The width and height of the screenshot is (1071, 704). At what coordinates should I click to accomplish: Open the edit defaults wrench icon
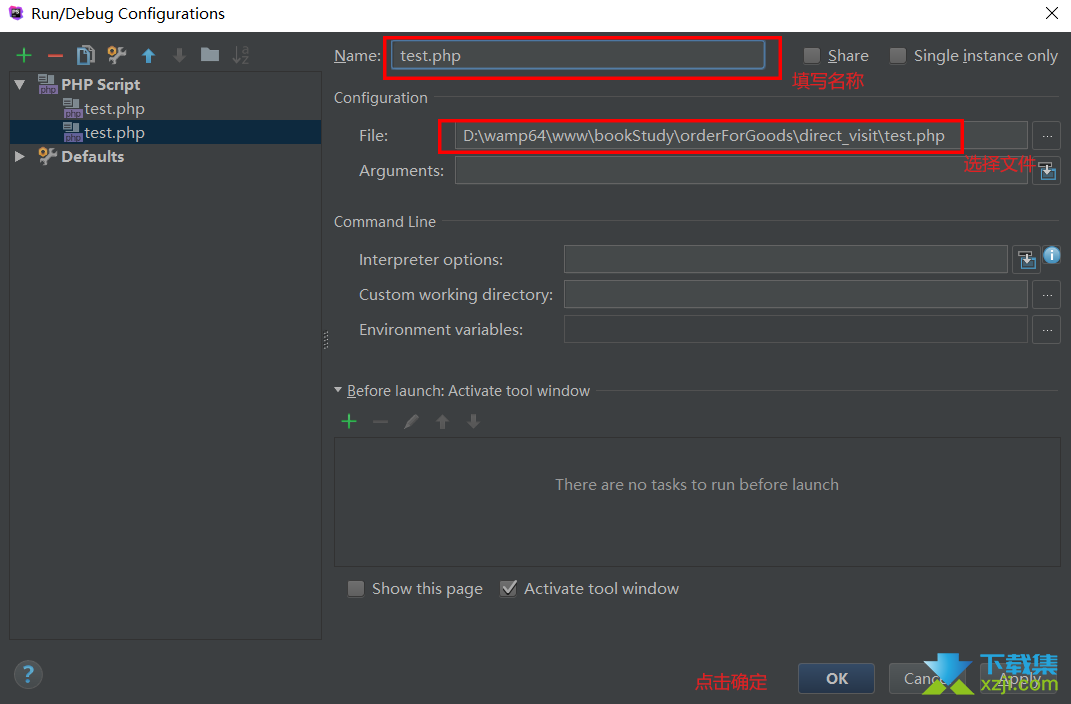pyautogui.click(x=117, y=55)
